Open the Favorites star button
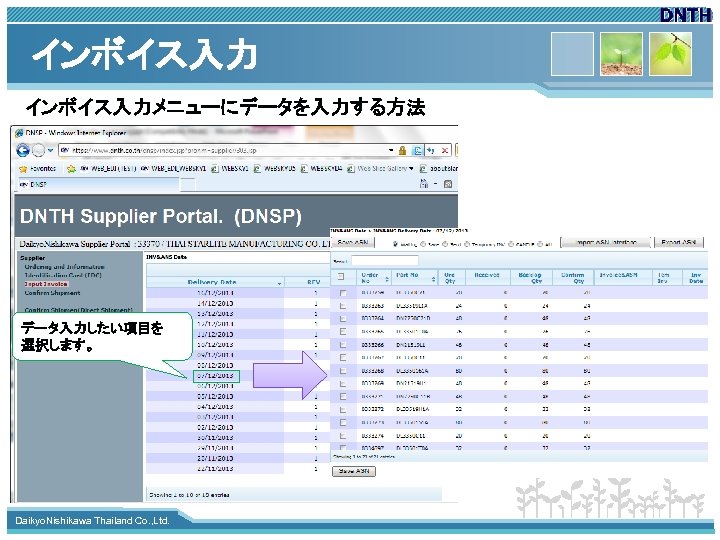Image resolution: width=720 pixels, height=540 pixels. [37, 169]
